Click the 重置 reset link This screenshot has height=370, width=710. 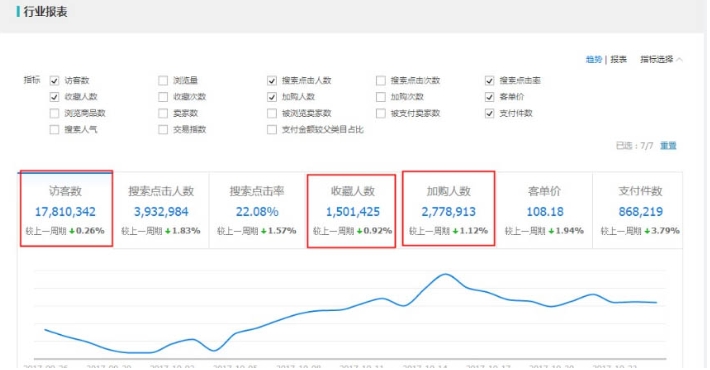tap(668, 145)
